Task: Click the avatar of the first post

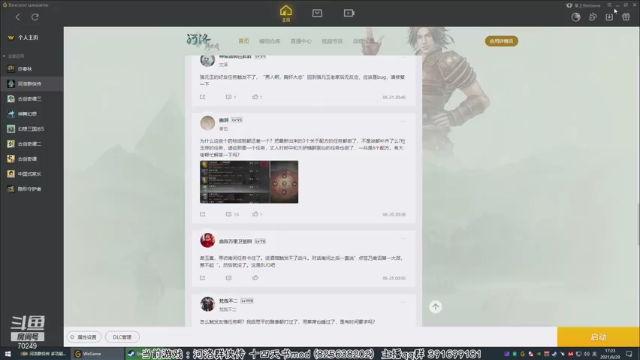Action: [207, 60]
